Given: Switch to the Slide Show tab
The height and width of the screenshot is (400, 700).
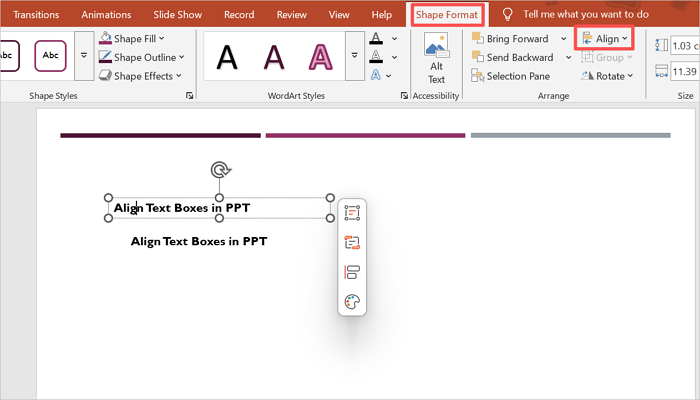Looking at the screenshot, I should click(x=178, y=15).
